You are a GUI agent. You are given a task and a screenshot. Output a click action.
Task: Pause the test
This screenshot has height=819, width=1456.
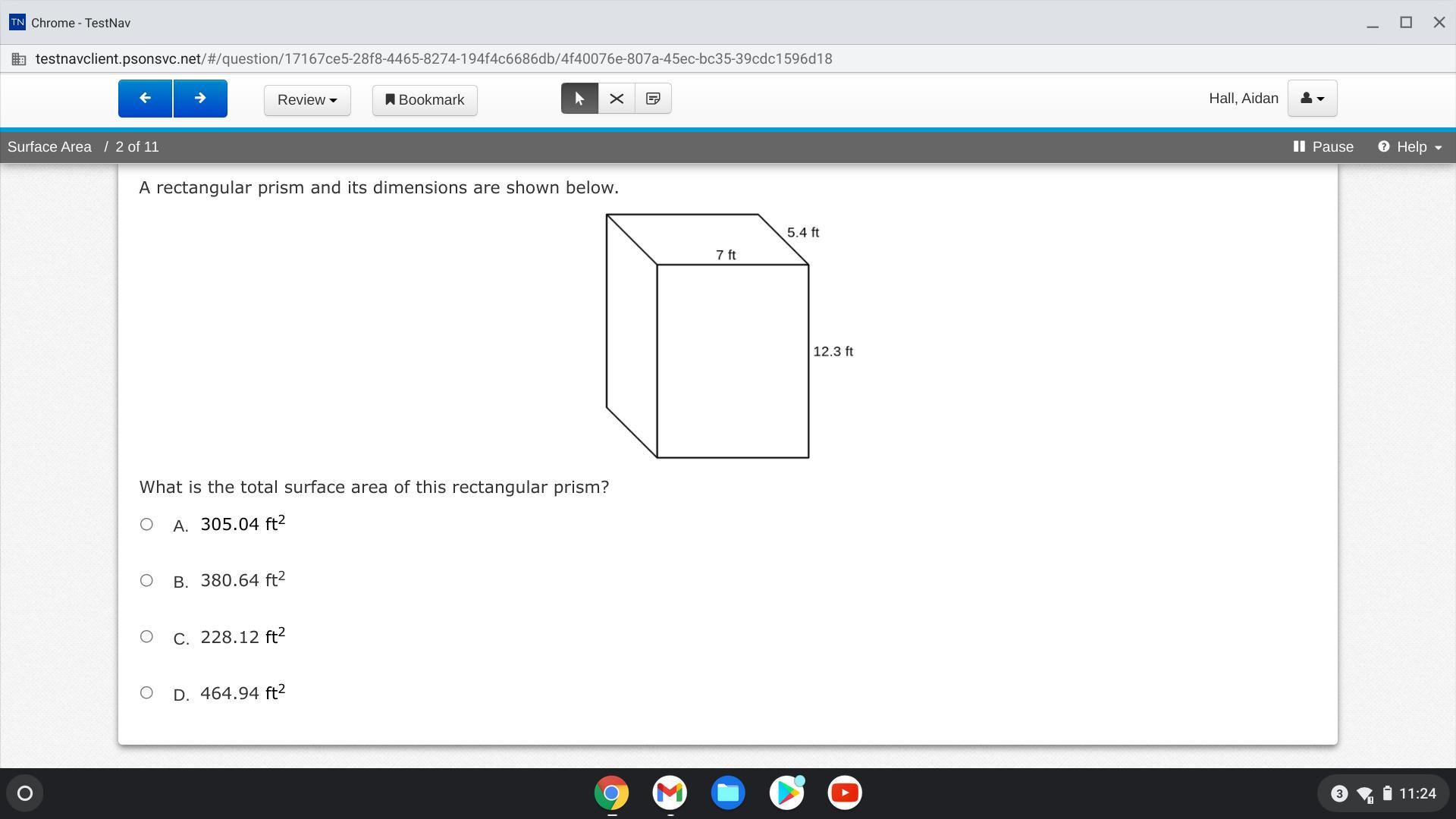click(1323, 147)
